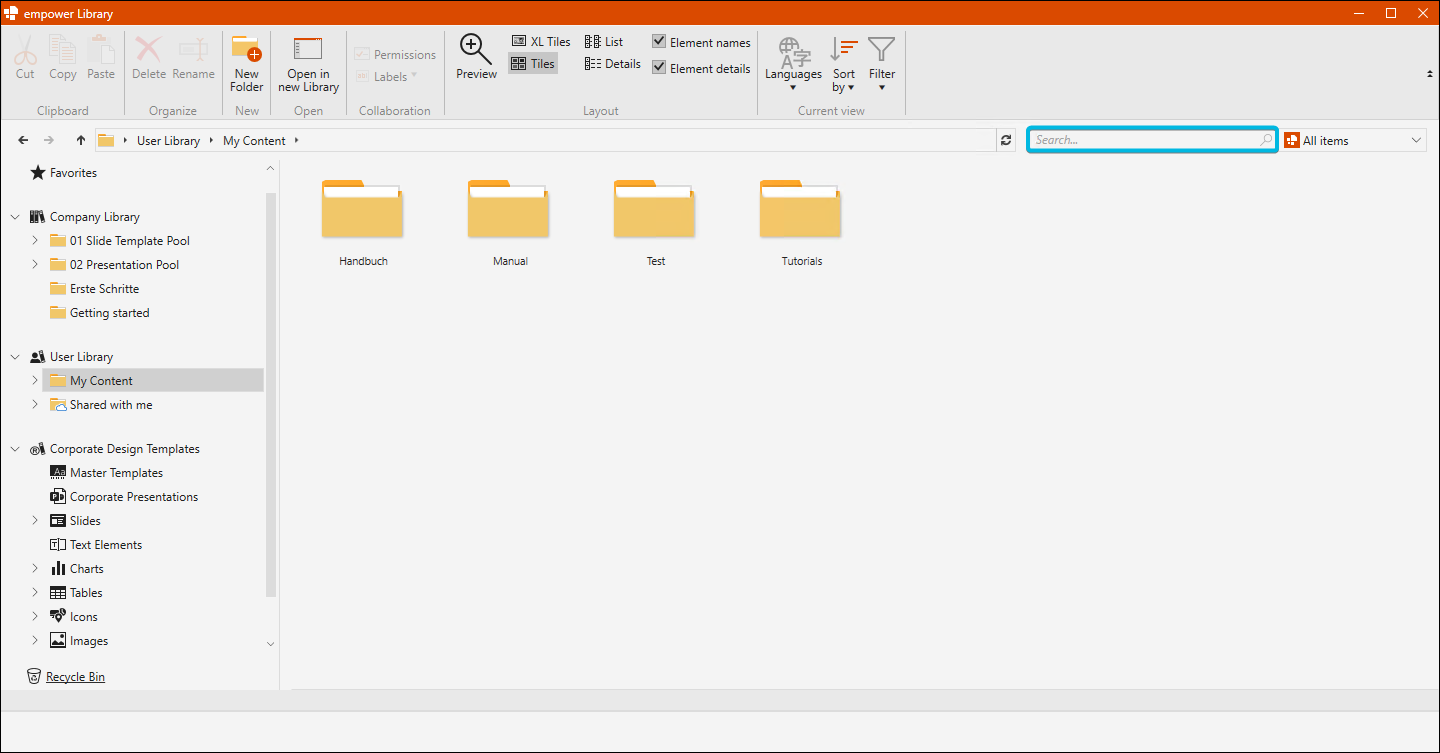Open the All items dropdown
1440x753 pixels.
[1355, 140]
